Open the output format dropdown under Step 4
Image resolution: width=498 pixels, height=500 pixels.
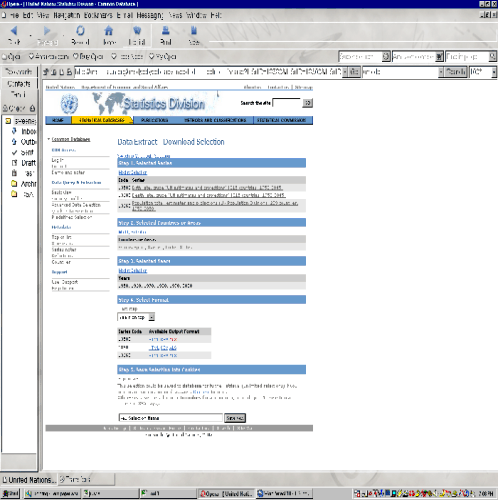pos(136,317)
